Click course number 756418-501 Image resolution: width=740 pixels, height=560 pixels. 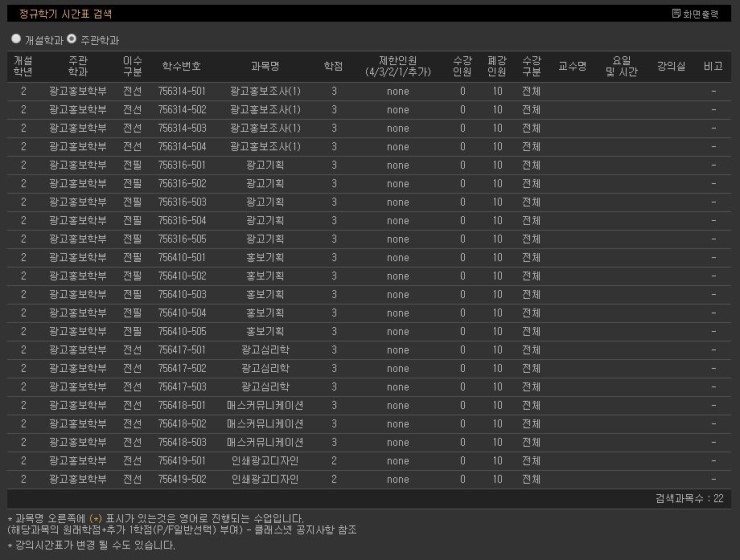click(182, 405)
